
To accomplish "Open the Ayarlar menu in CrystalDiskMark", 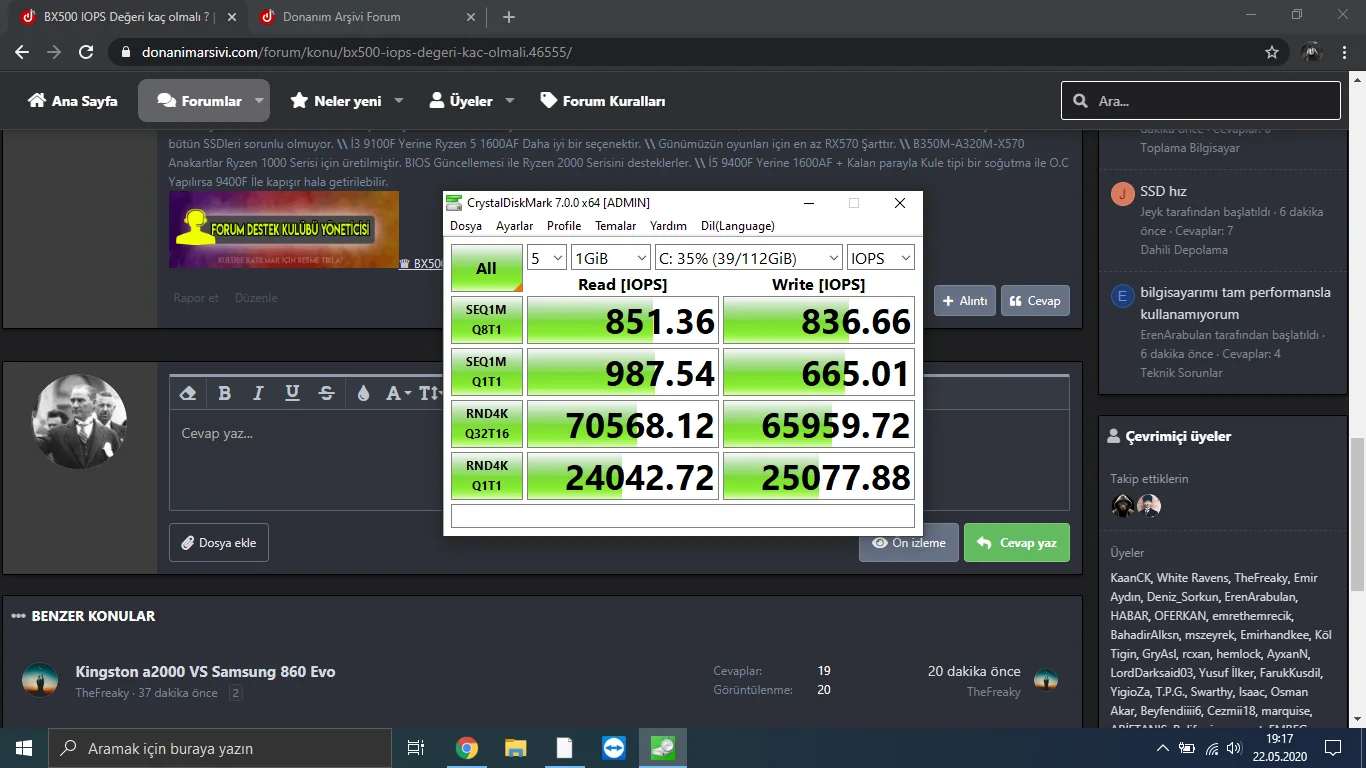I will tap(514, 226).
